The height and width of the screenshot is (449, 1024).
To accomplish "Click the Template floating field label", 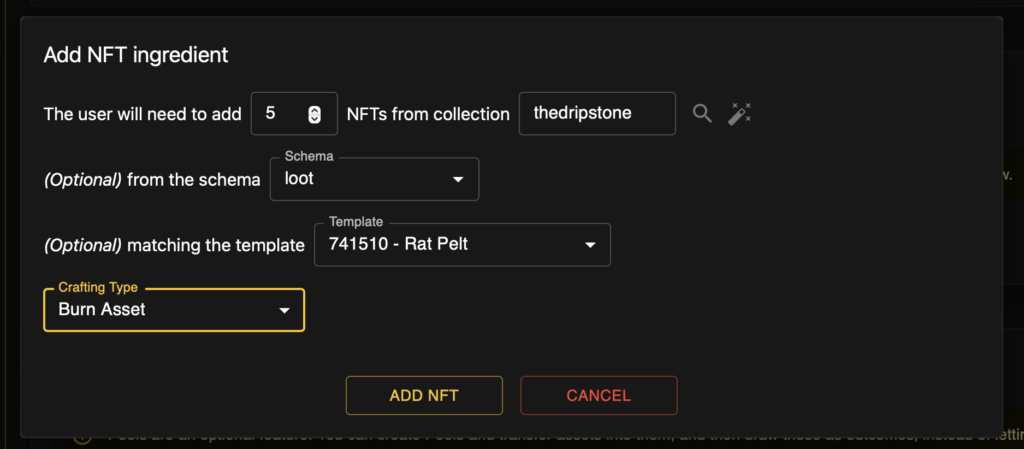I will pos(356,222).
